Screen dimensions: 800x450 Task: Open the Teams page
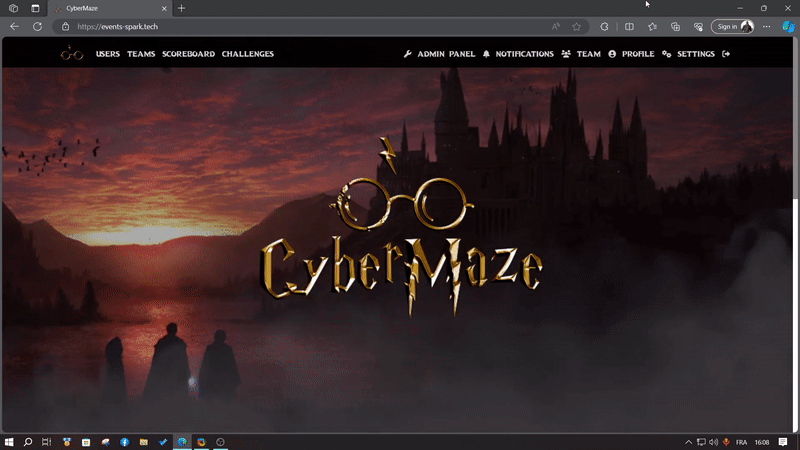pyautogui.click(x=141, y=54)
